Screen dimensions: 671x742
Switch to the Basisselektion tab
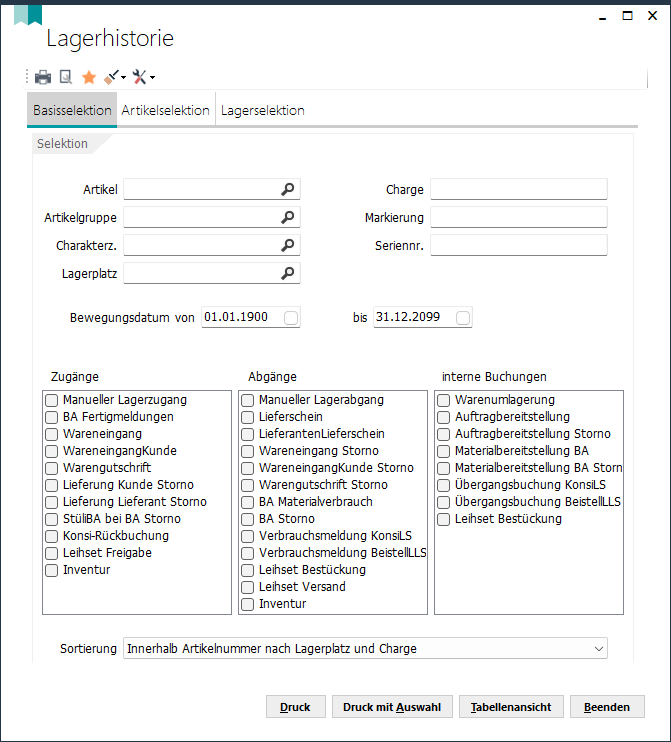[72, 110]
